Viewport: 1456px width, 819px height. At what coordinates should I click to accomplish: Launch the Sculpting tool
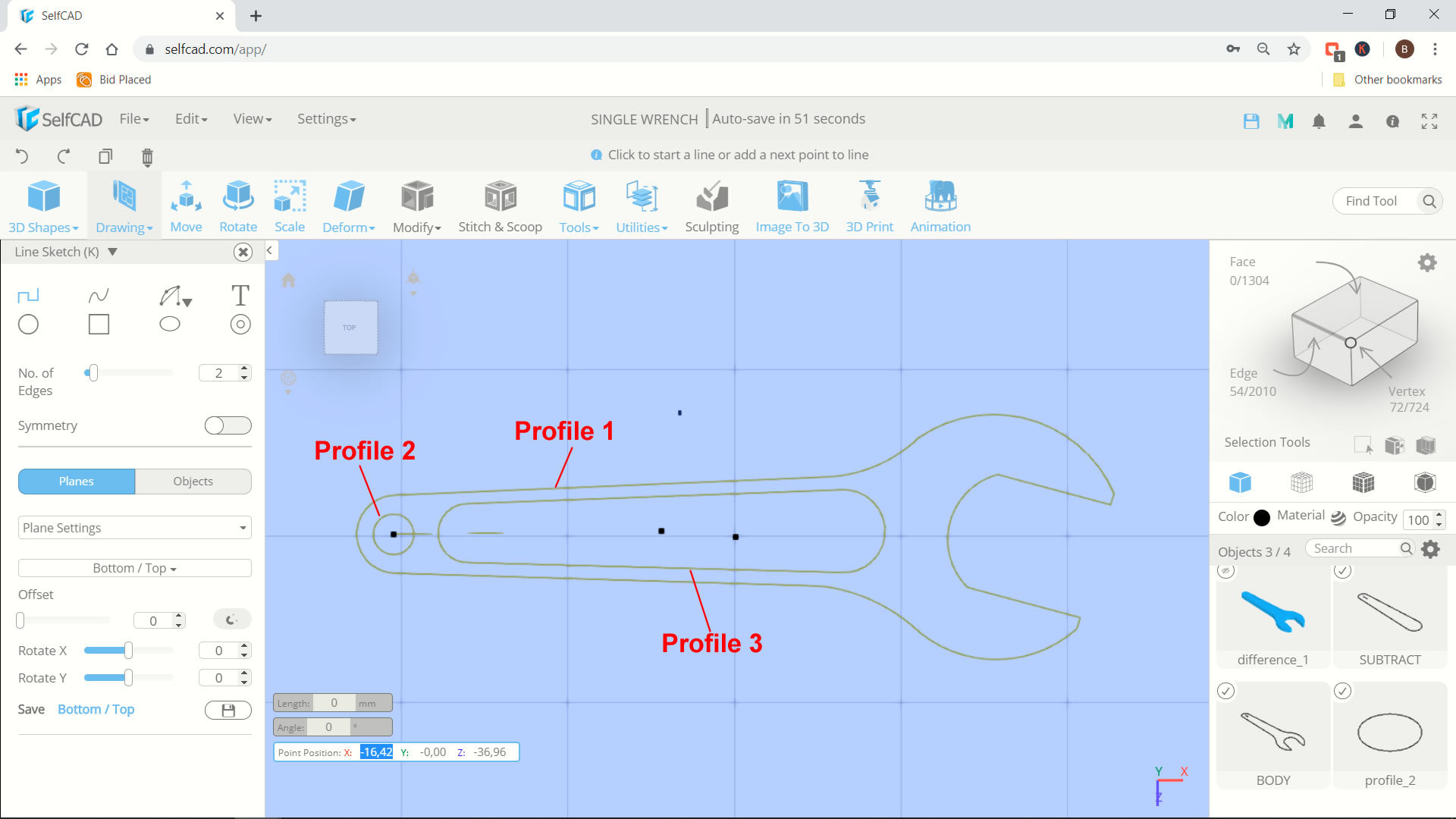point(711,206)
